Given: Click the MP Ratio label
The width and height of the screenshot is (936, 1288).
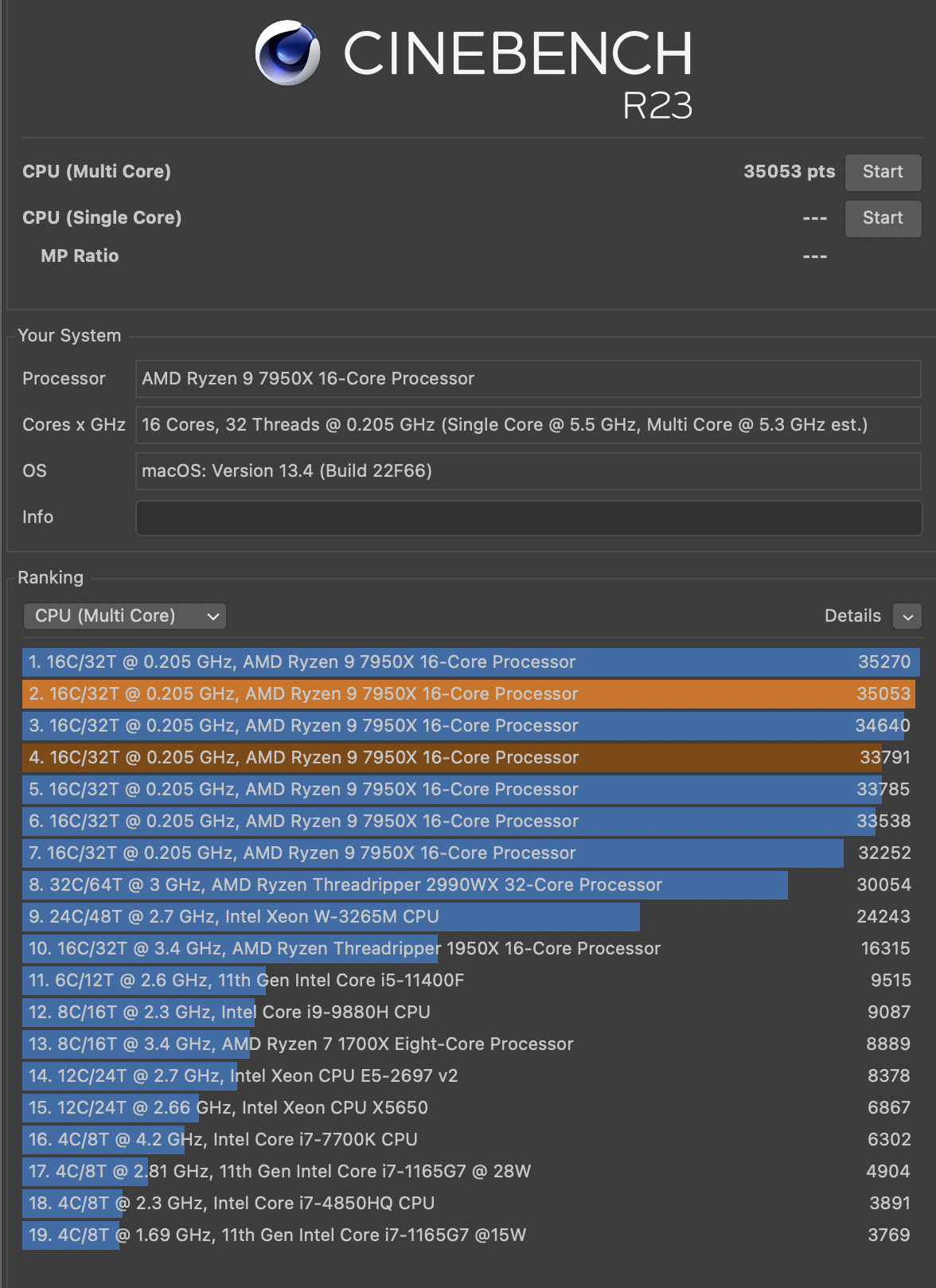Looking at the screenshot, I should point(80,256).
